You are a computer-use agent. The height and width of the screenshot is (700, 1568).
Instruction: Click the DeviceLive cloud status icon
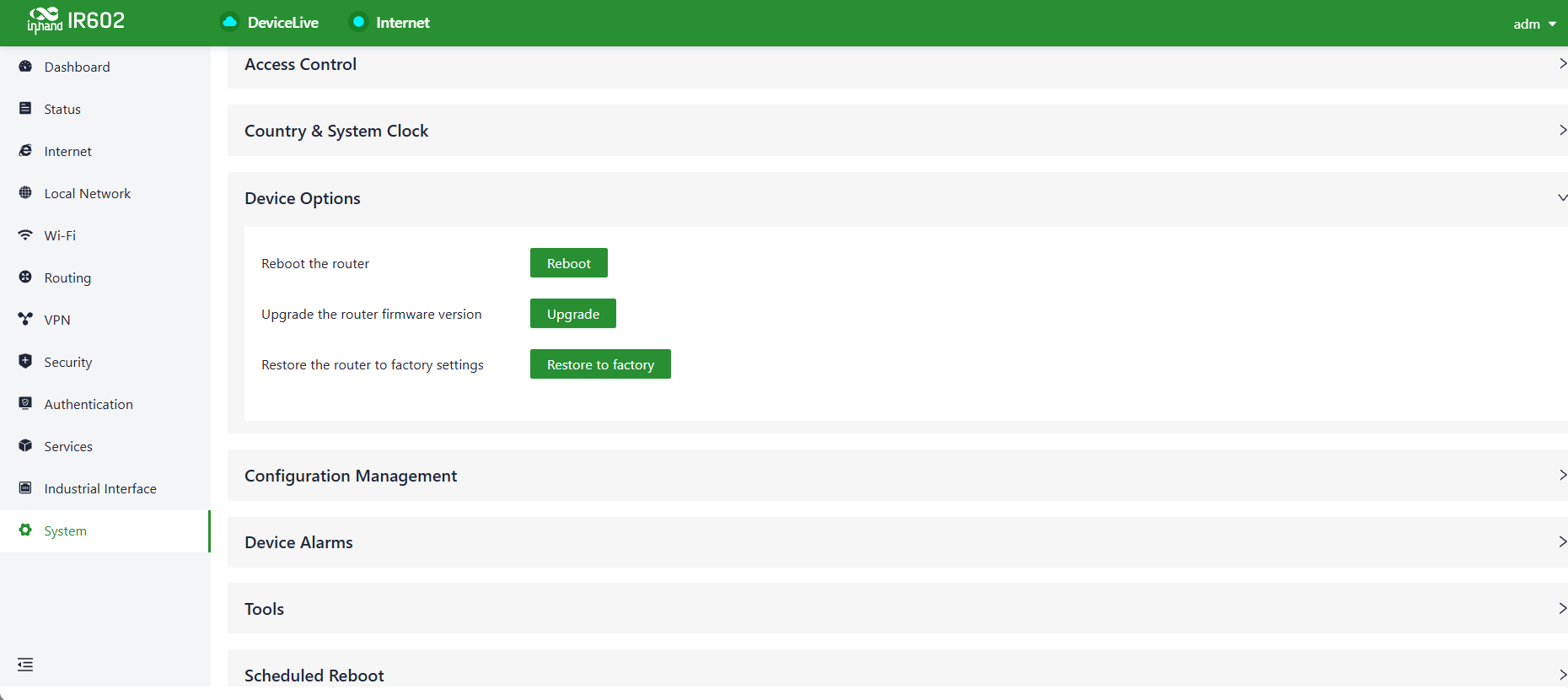point(229,22)
